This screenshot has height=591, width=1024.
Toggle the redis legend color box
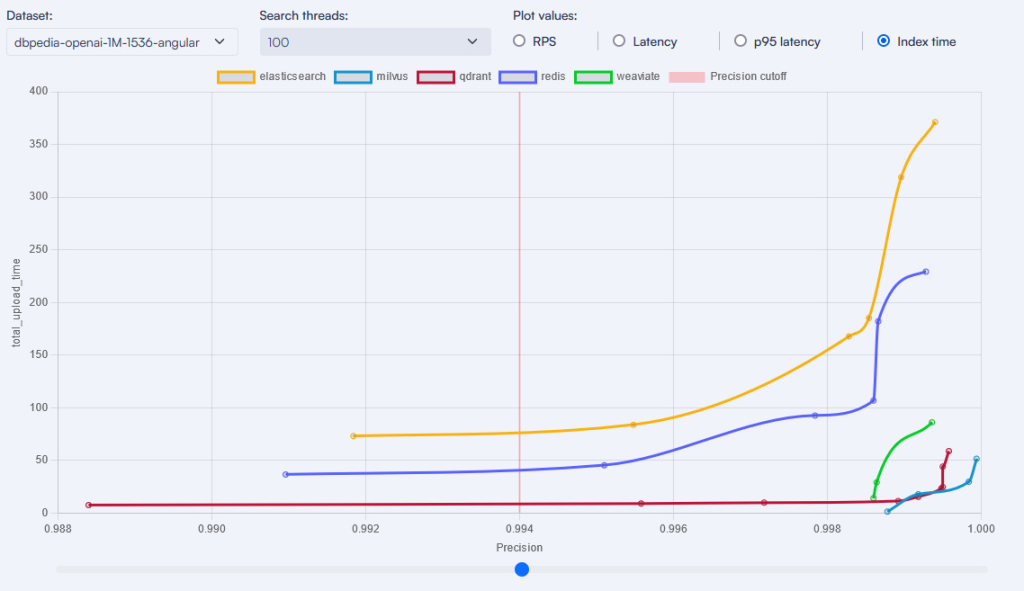click(x=518, y=76)
